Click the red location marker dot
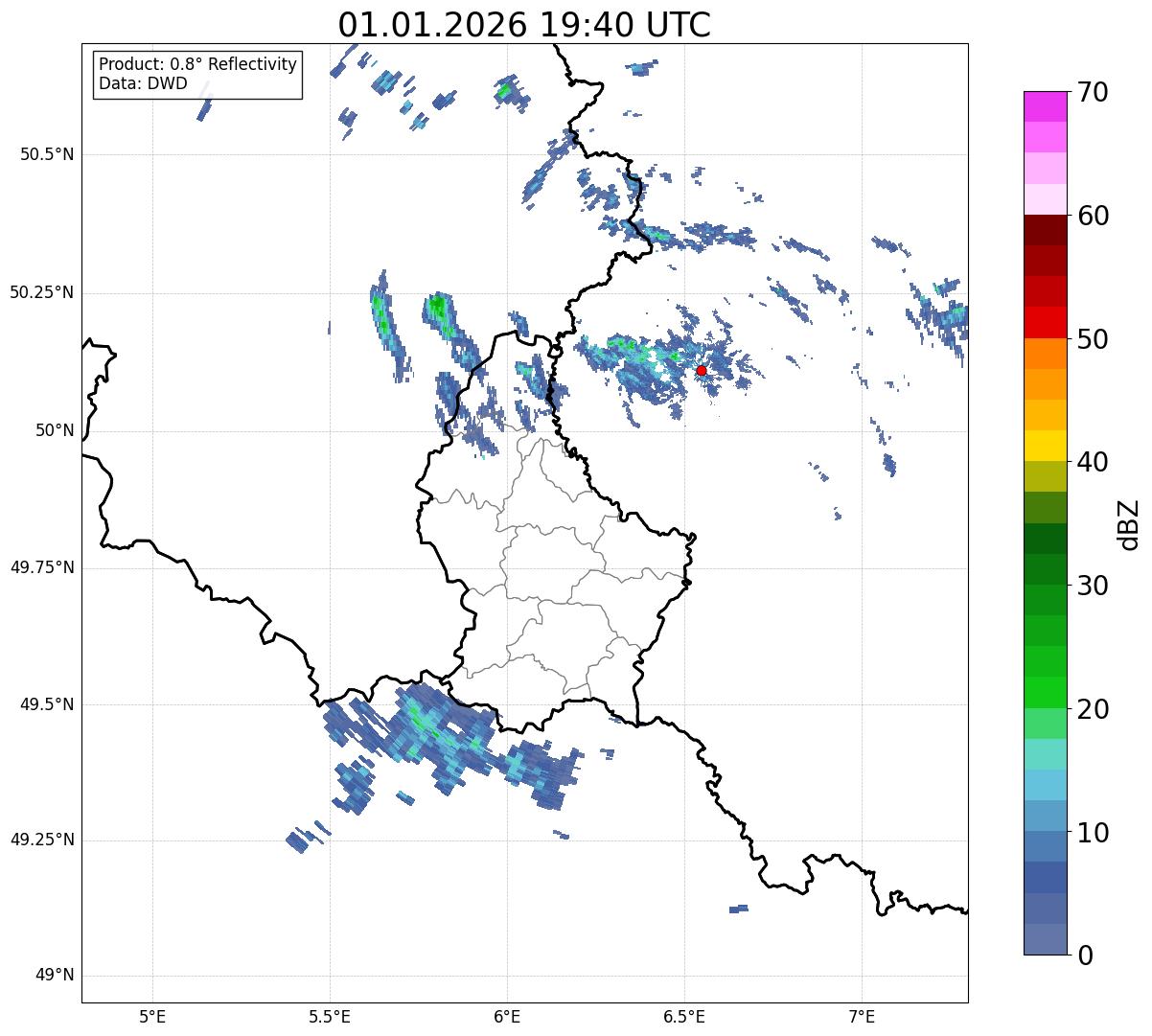 click(702, 370)
